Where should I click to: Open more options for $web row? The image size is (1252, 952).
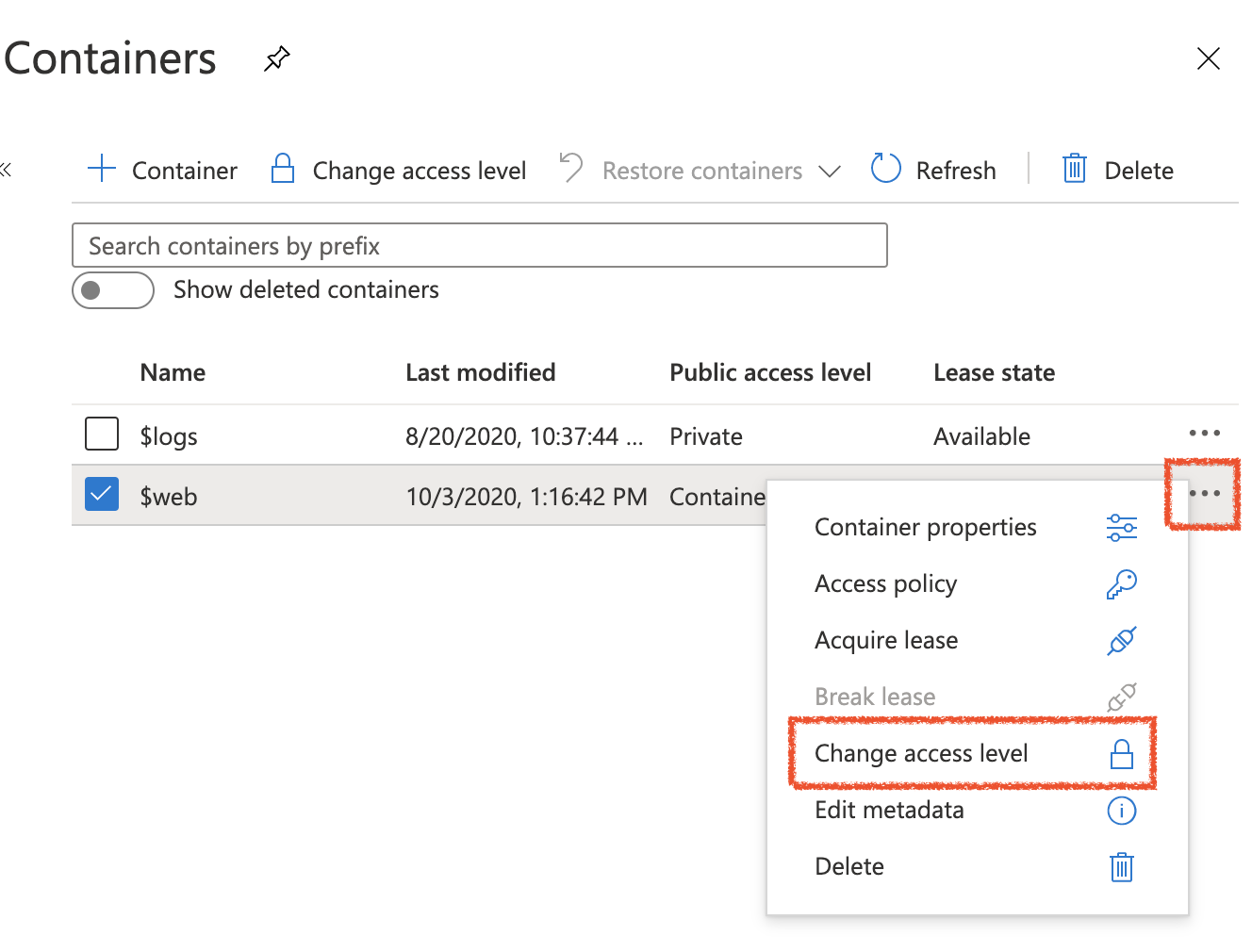pyautogui.click(x=1204, y=494)
